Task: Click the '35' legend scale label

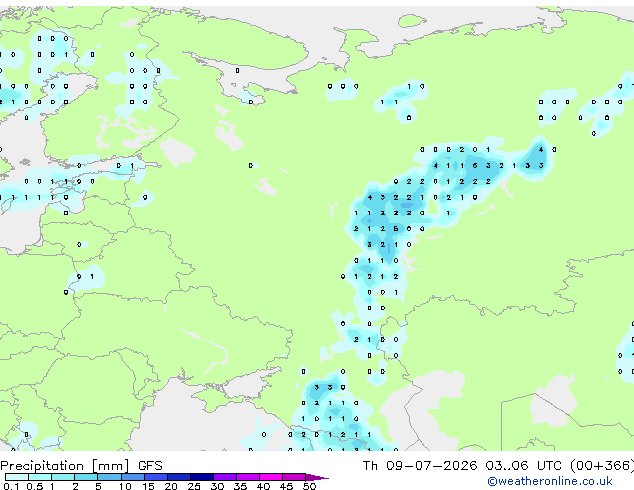Action: (x=240, y=486)
